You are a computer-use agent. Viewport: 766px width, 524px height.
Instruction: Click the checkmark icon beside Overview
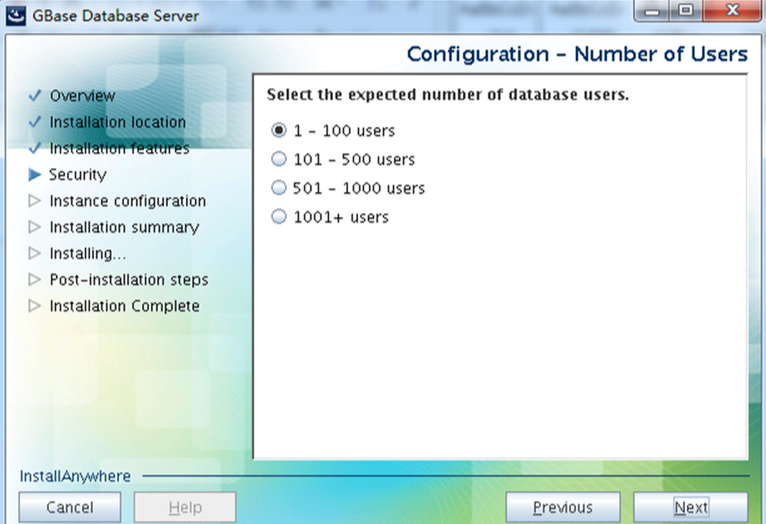click(35, 95)
